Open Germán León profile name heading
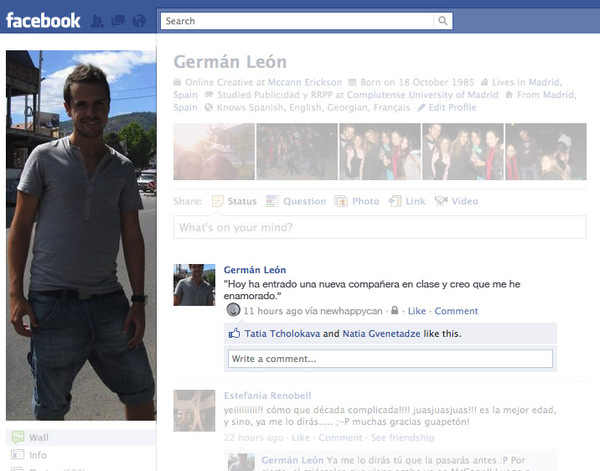Screen dimensions: 600x471 click(x=230, y=62)
